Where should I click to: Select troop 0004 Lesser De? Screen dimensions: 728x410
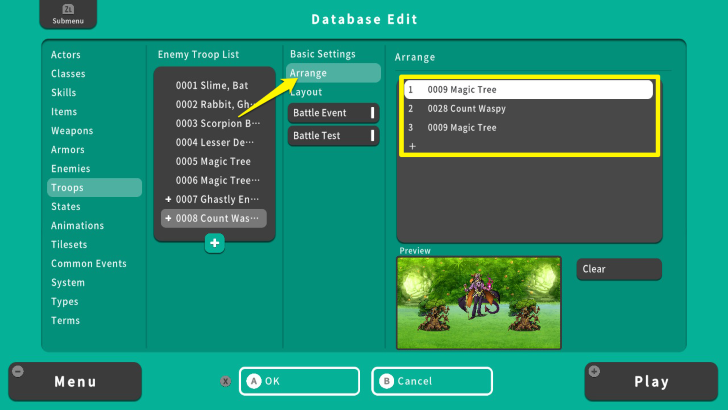coord(214,143)
